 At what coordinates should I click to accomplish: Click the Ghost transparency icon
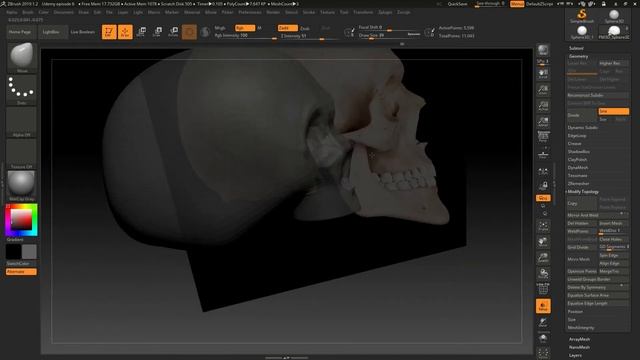click(543, 323)
